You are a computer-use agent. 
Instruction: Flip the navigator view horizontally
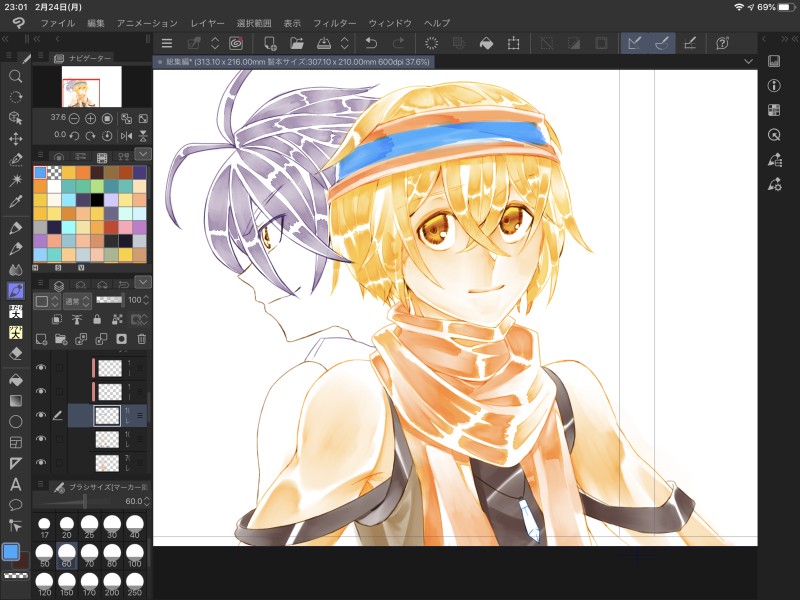[x=126, y=136]
